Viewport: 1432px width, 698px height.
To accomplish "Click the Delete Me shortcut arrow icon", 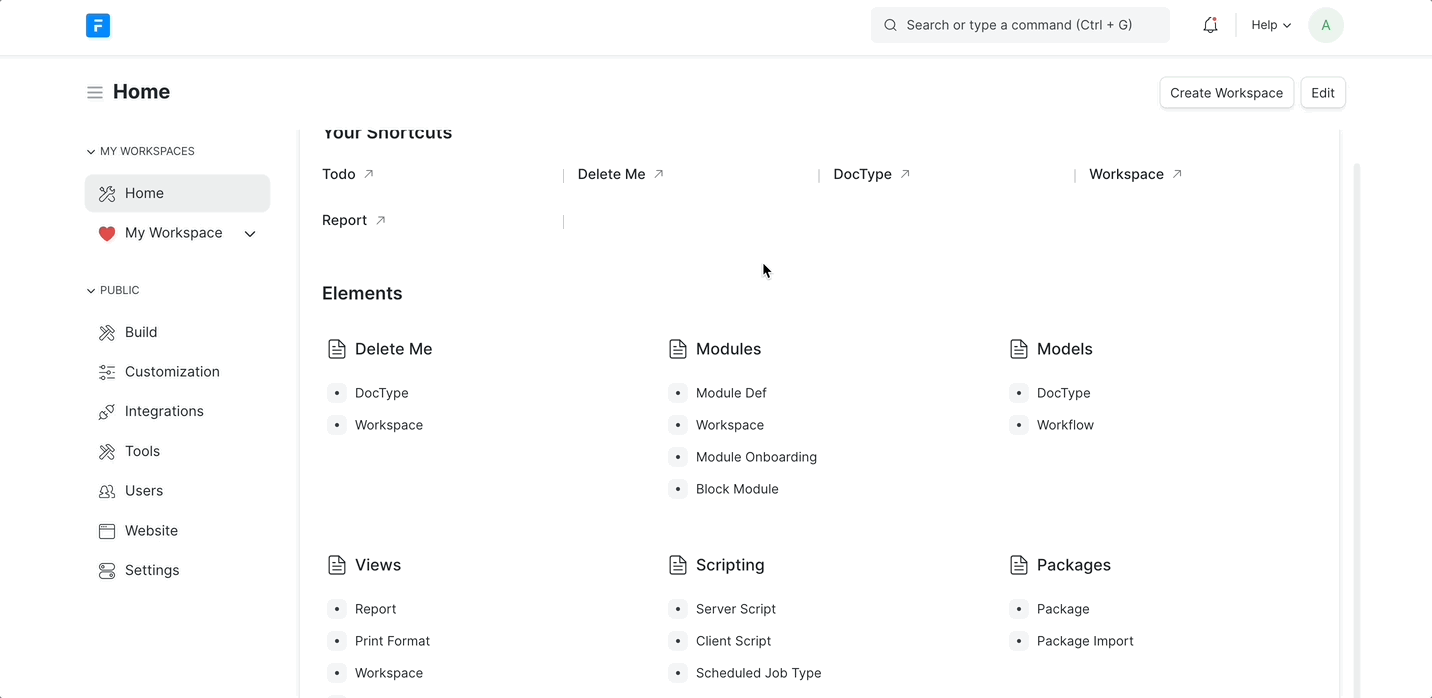I will coord(659,174).
